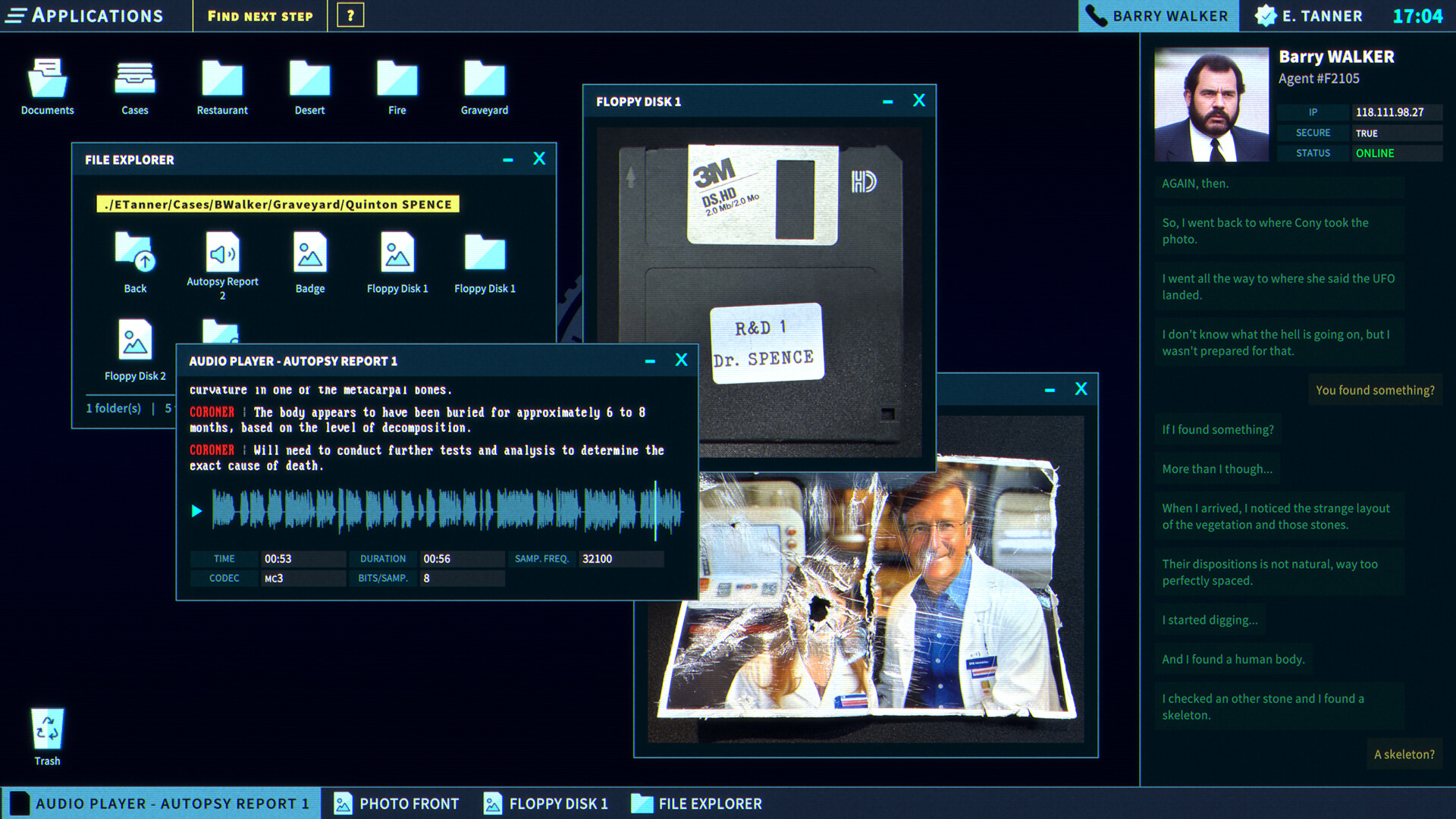
Task: Click the FIND NEXT STEP button
Action: (x=261, y=17)
